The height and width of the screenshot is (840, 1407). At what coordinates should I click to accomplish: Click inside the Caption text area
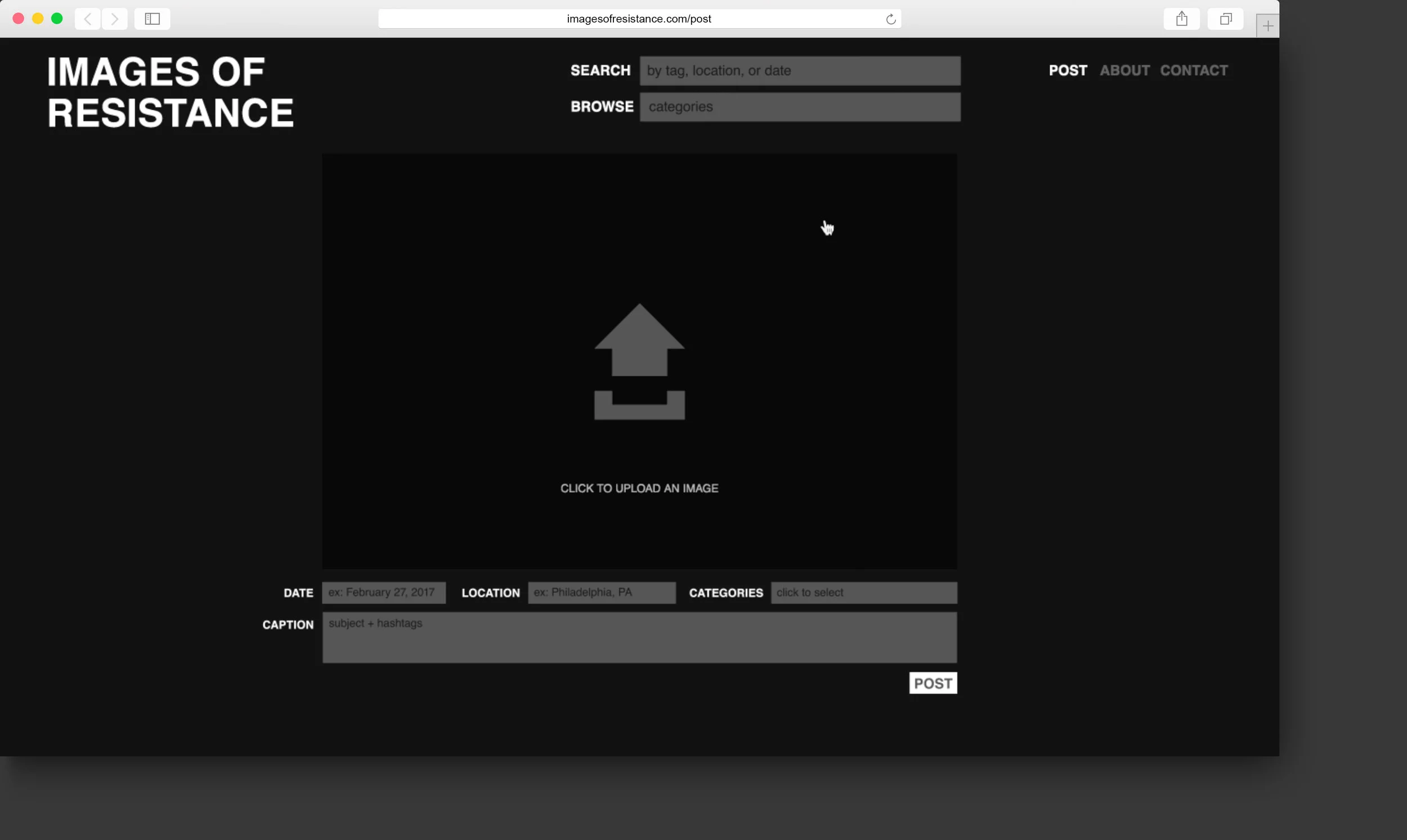point(639,637)
